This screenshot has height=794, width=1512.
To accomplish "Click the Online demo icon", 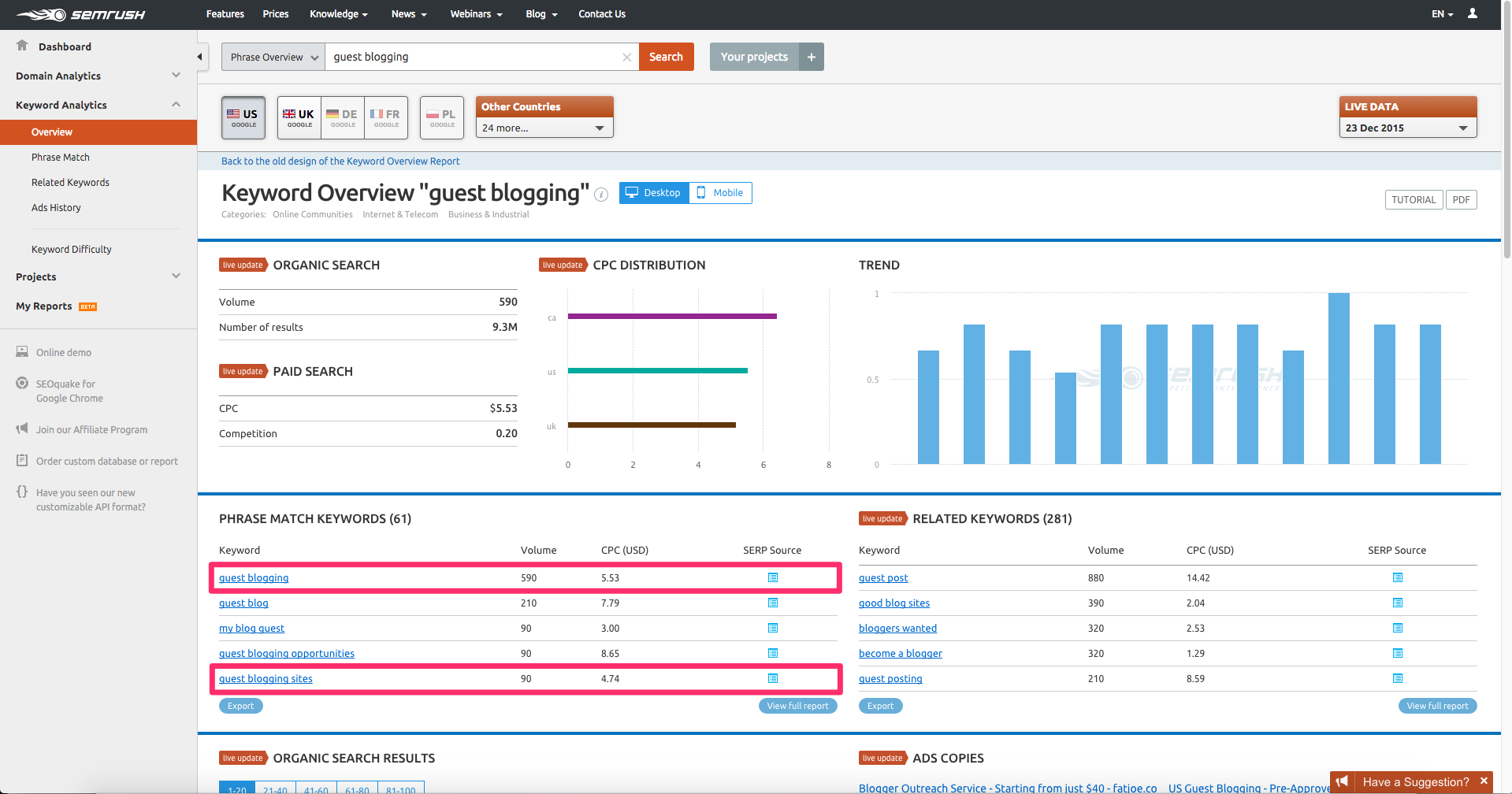I will 22,351.
